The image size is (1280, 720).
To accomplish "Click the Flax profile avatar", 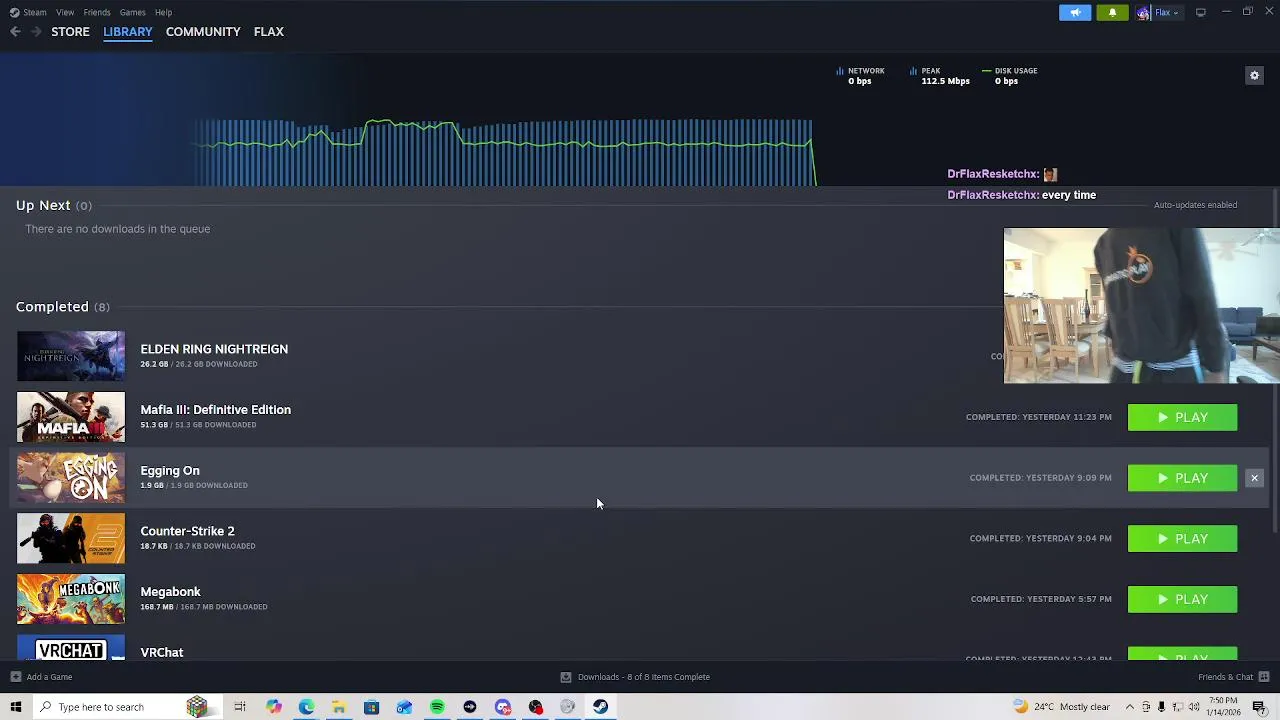I will click(x=1143, y=13).
